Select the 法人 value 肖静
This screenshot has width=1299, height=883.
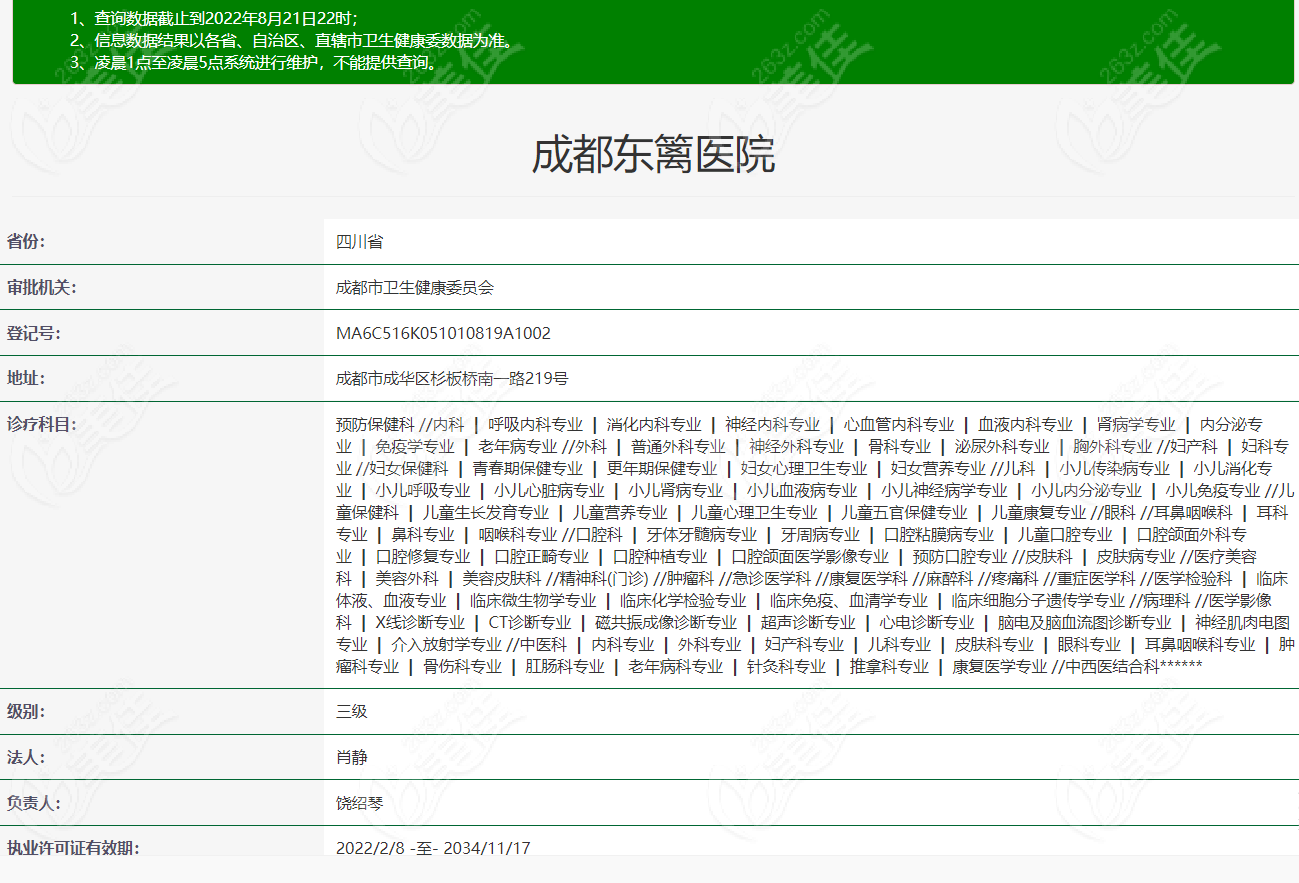coord(351,757)
